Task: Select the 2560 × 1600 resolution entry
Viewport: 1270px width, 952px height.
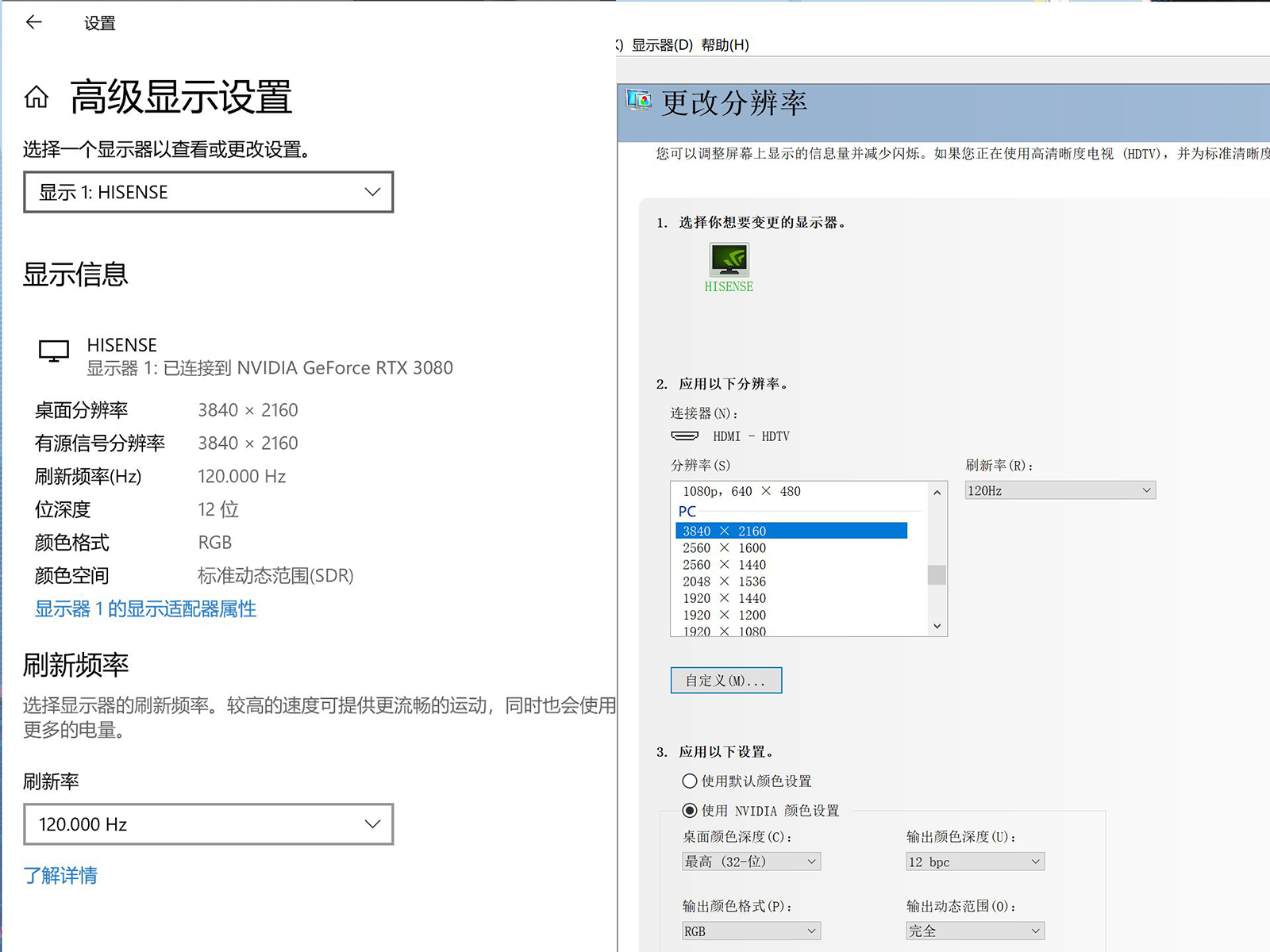Action: 722,547
